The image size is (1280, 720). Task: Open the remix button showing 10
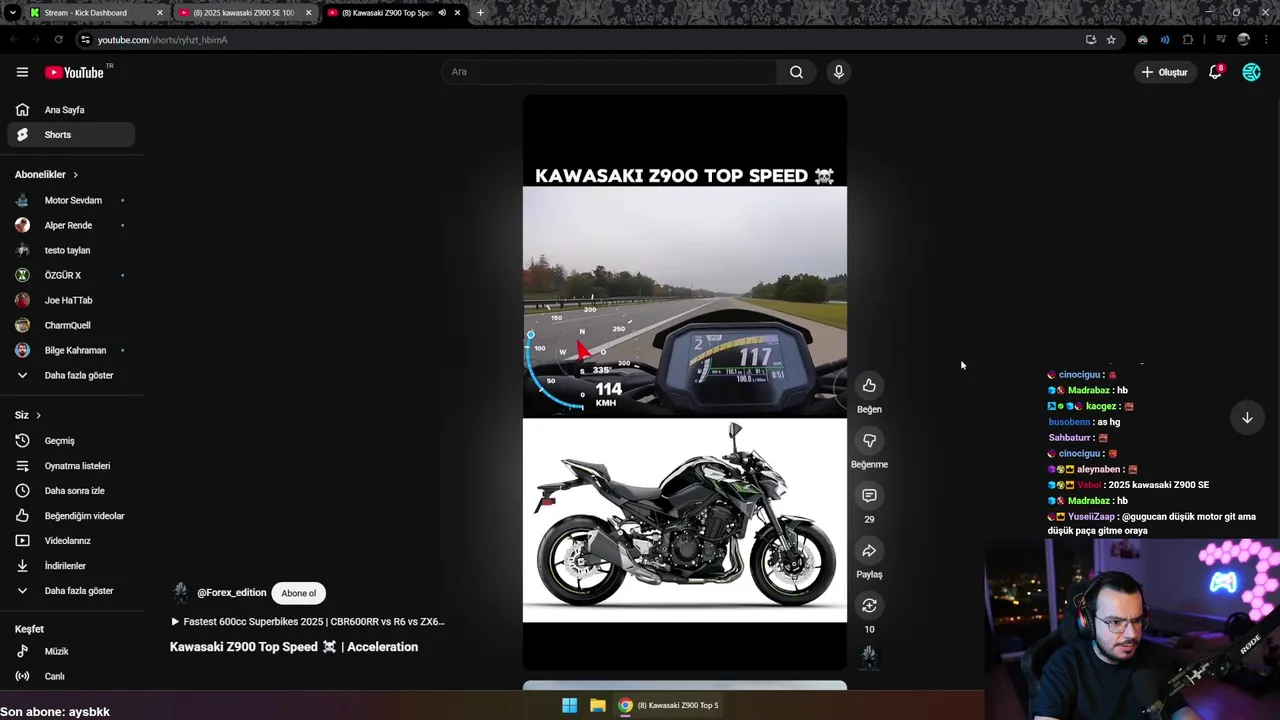(x=869, y=606)
